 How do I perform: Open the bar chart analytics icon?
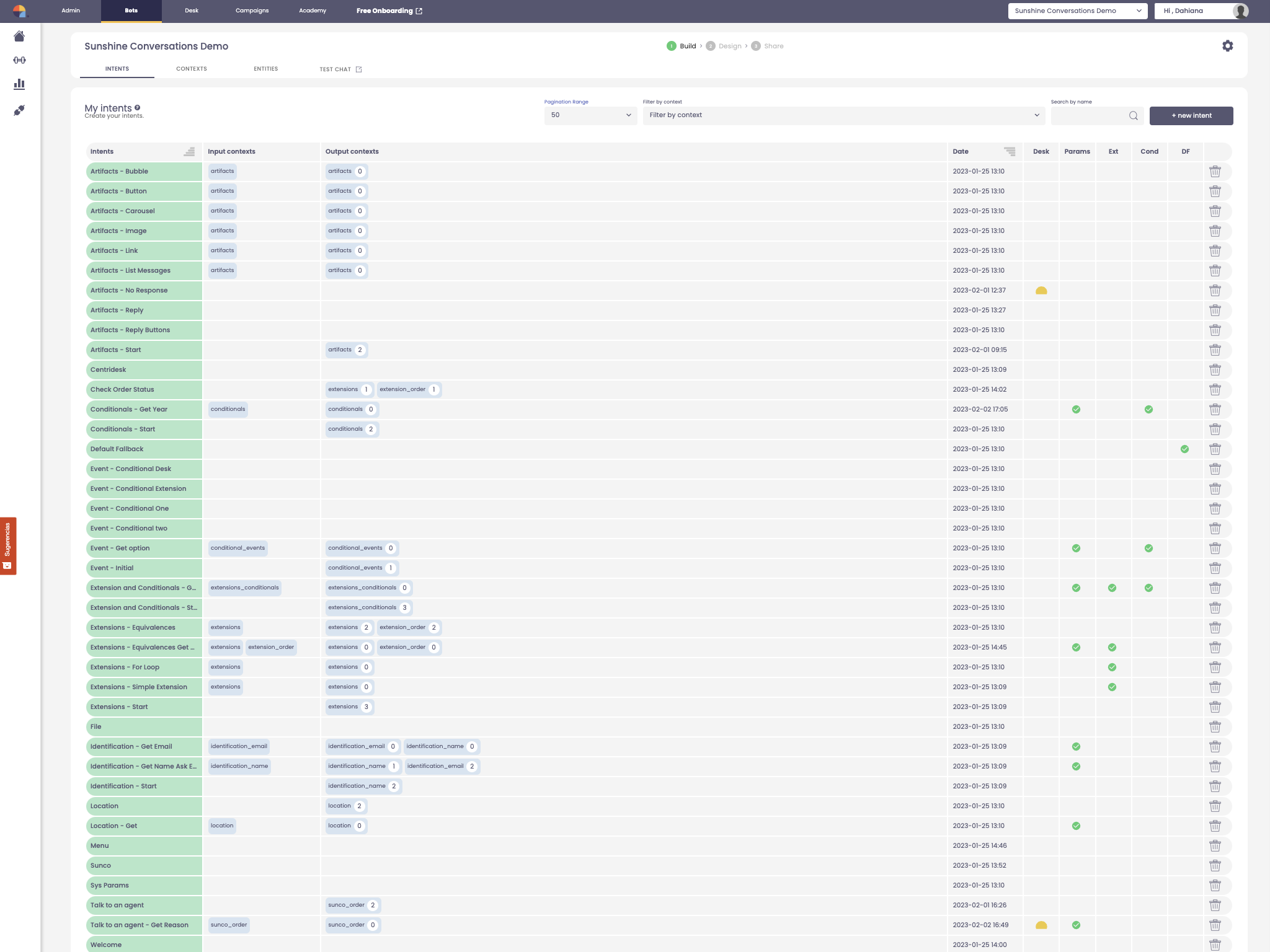(x=19, y=84)
